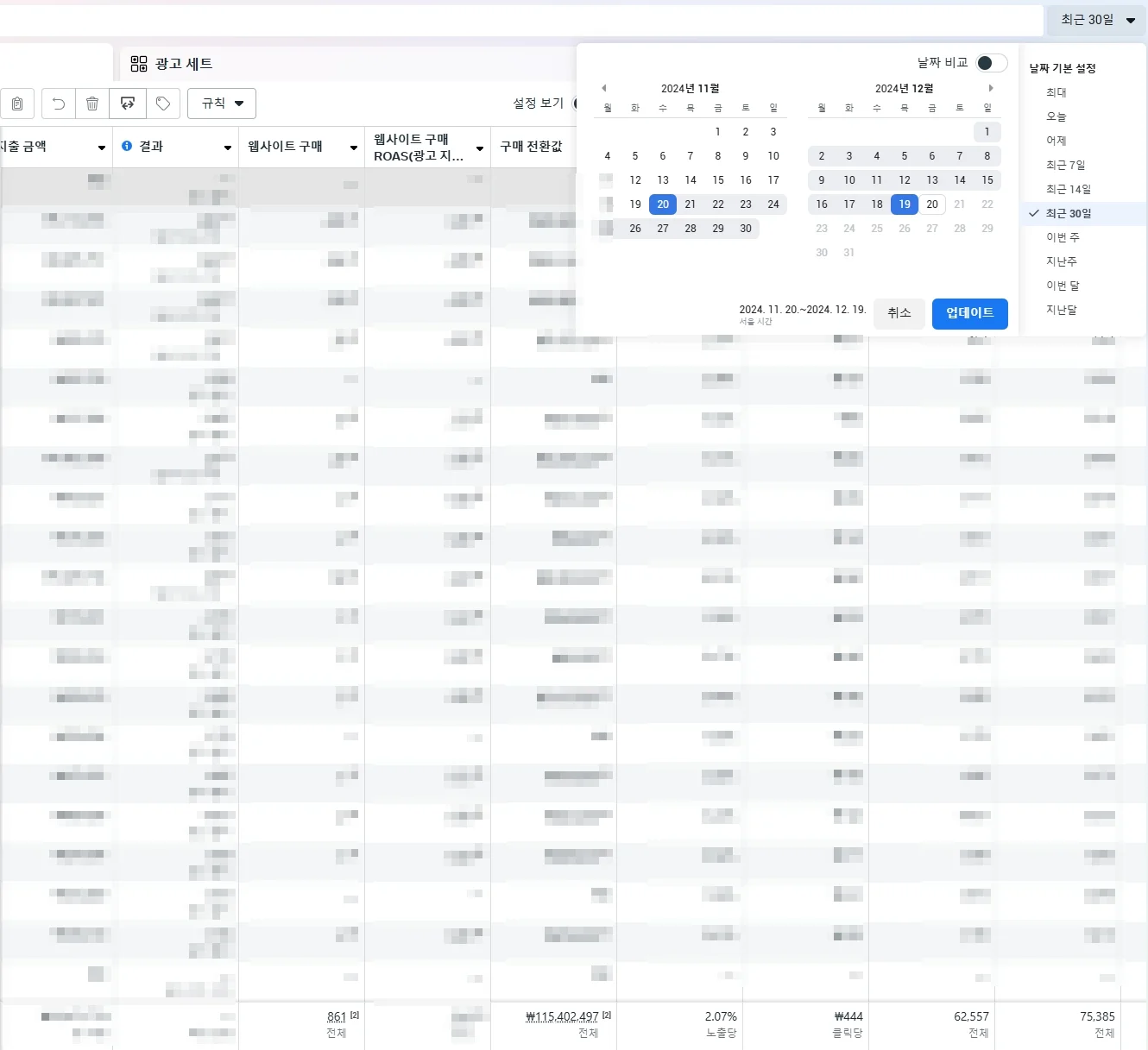Select December 16 in calendar

click(822, 204)
